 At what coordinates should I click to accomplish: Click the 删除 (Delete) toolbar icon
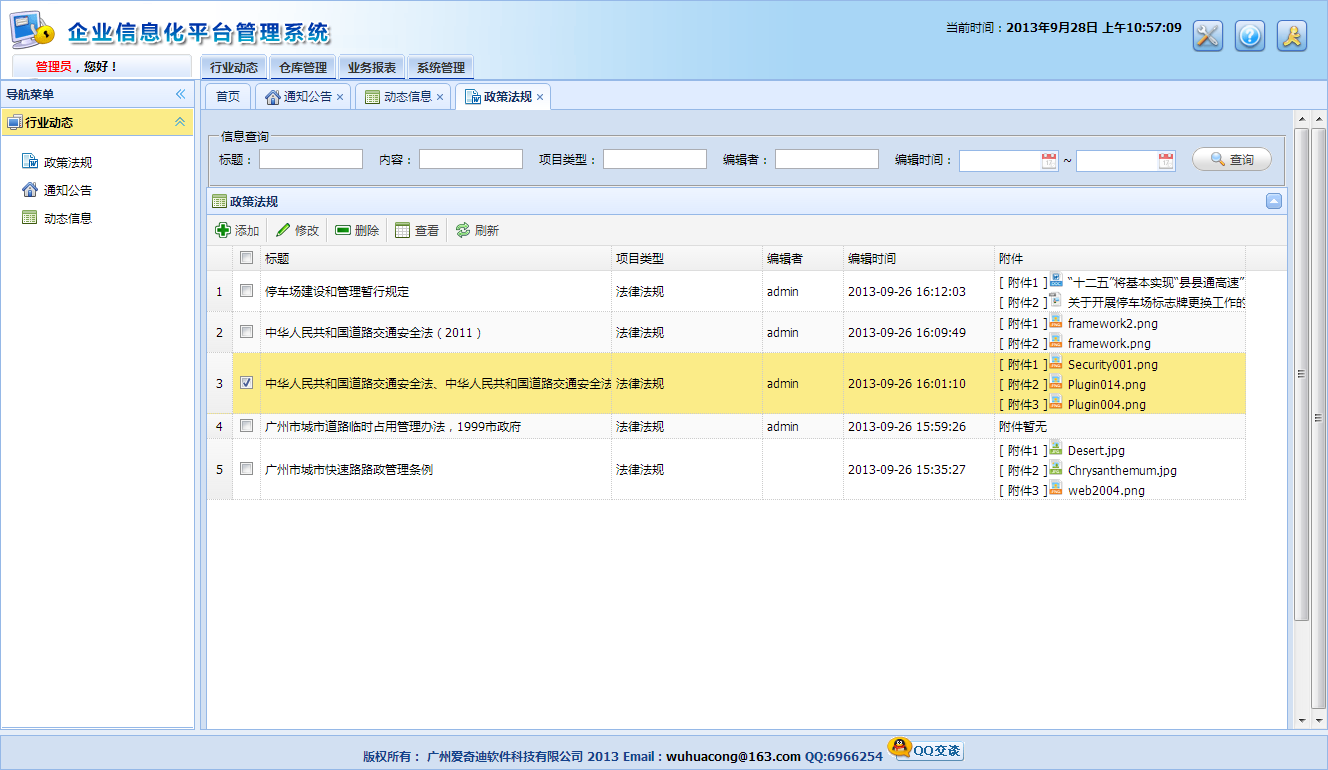[x=358, y=229]
